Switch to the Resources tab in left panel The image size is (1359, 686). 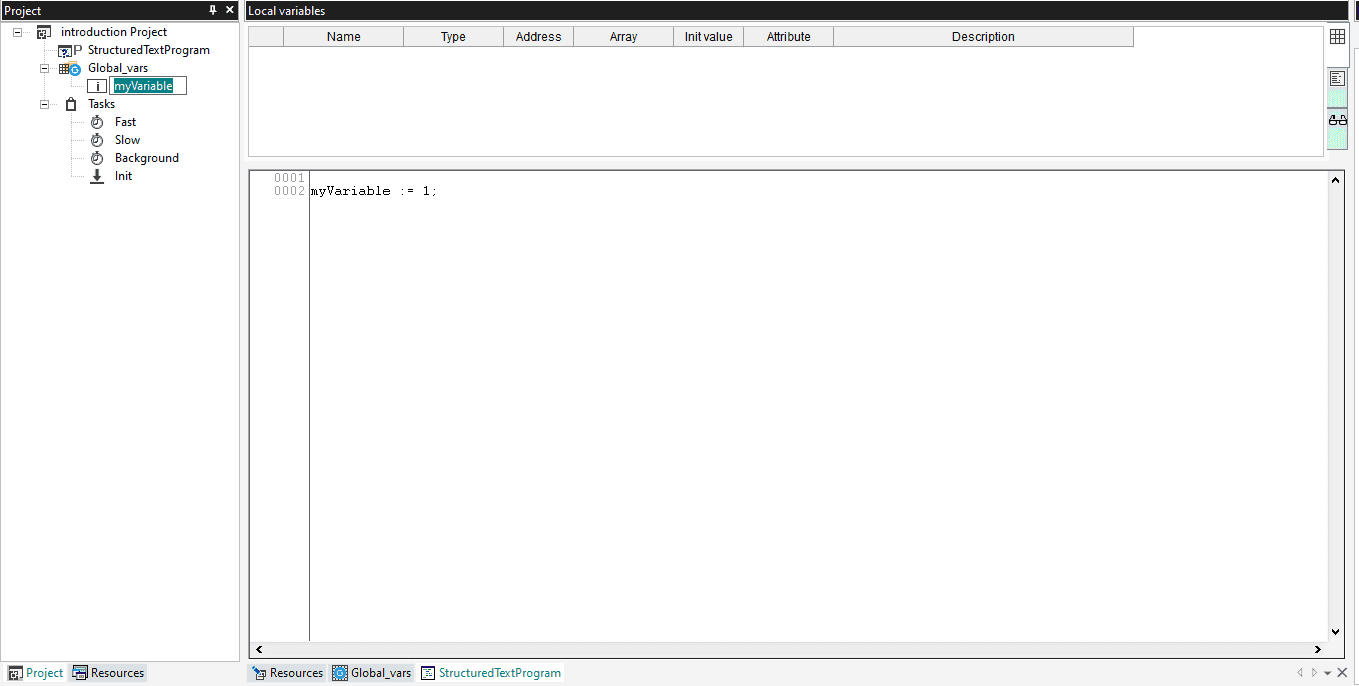(x=108, y=673)
